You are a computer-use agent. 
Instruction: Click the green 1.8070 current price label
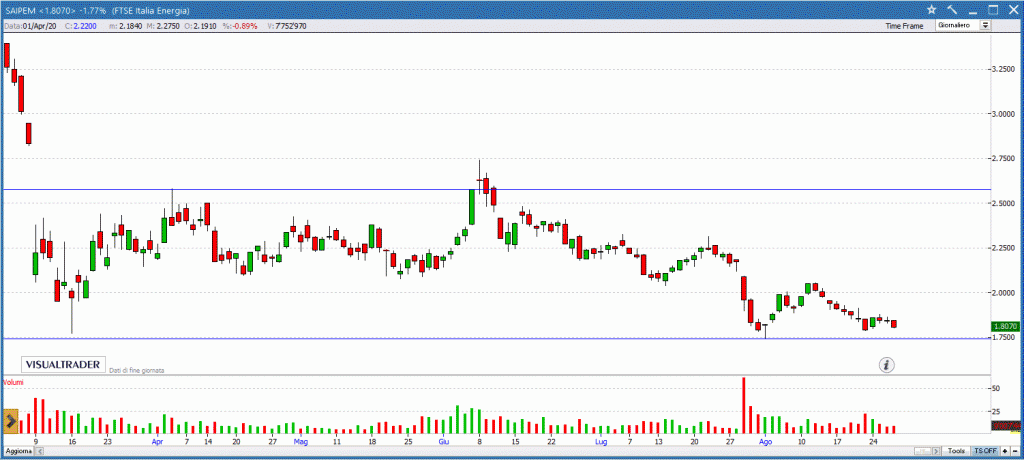click(1006, 326)
